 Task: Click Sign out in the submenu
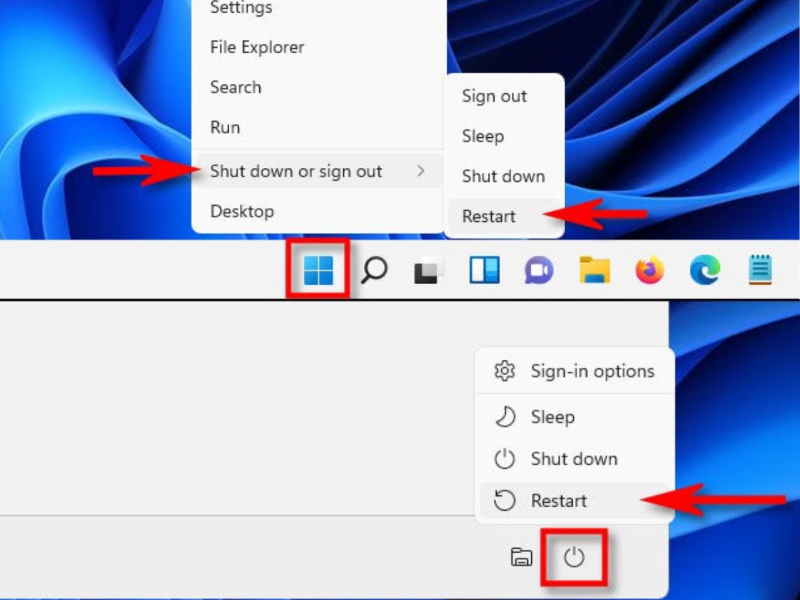point(494,96)
